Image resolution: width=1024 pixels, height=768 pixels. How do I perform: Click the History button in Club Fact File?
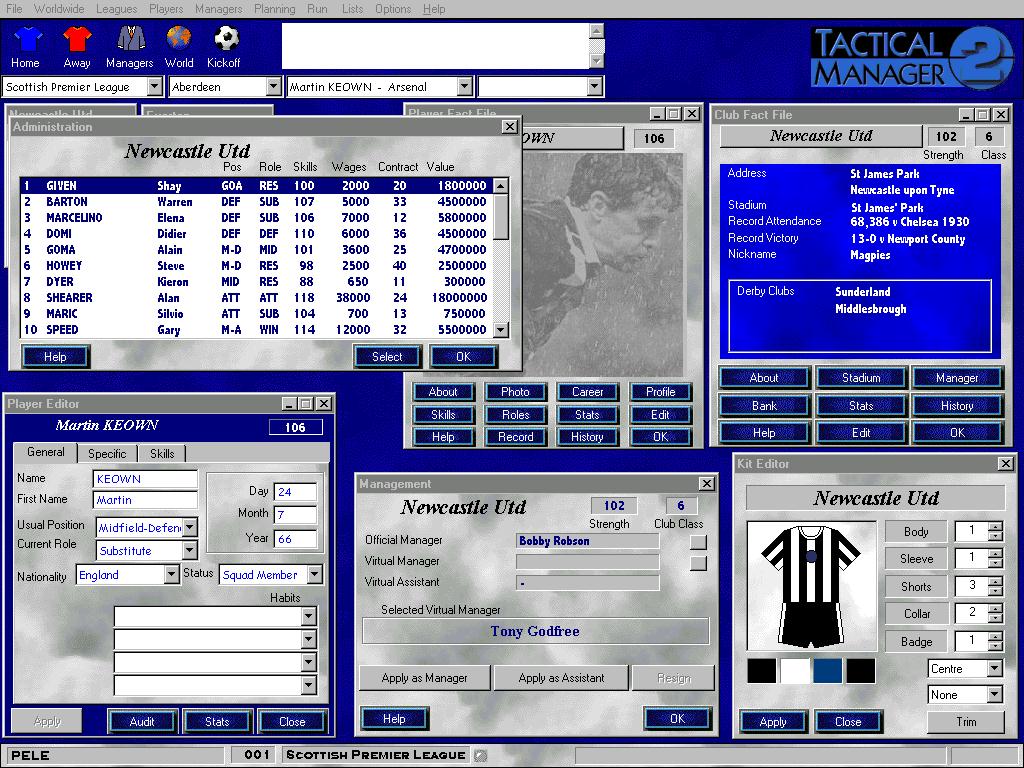click(x=957, y=406)
